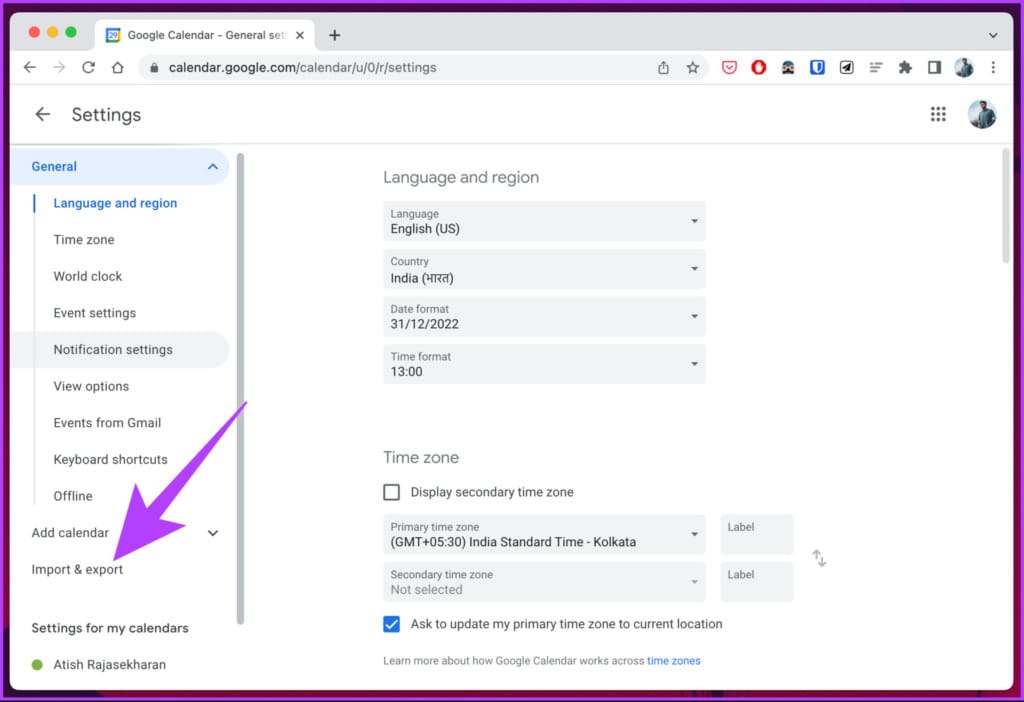Open Import & export

77,569
